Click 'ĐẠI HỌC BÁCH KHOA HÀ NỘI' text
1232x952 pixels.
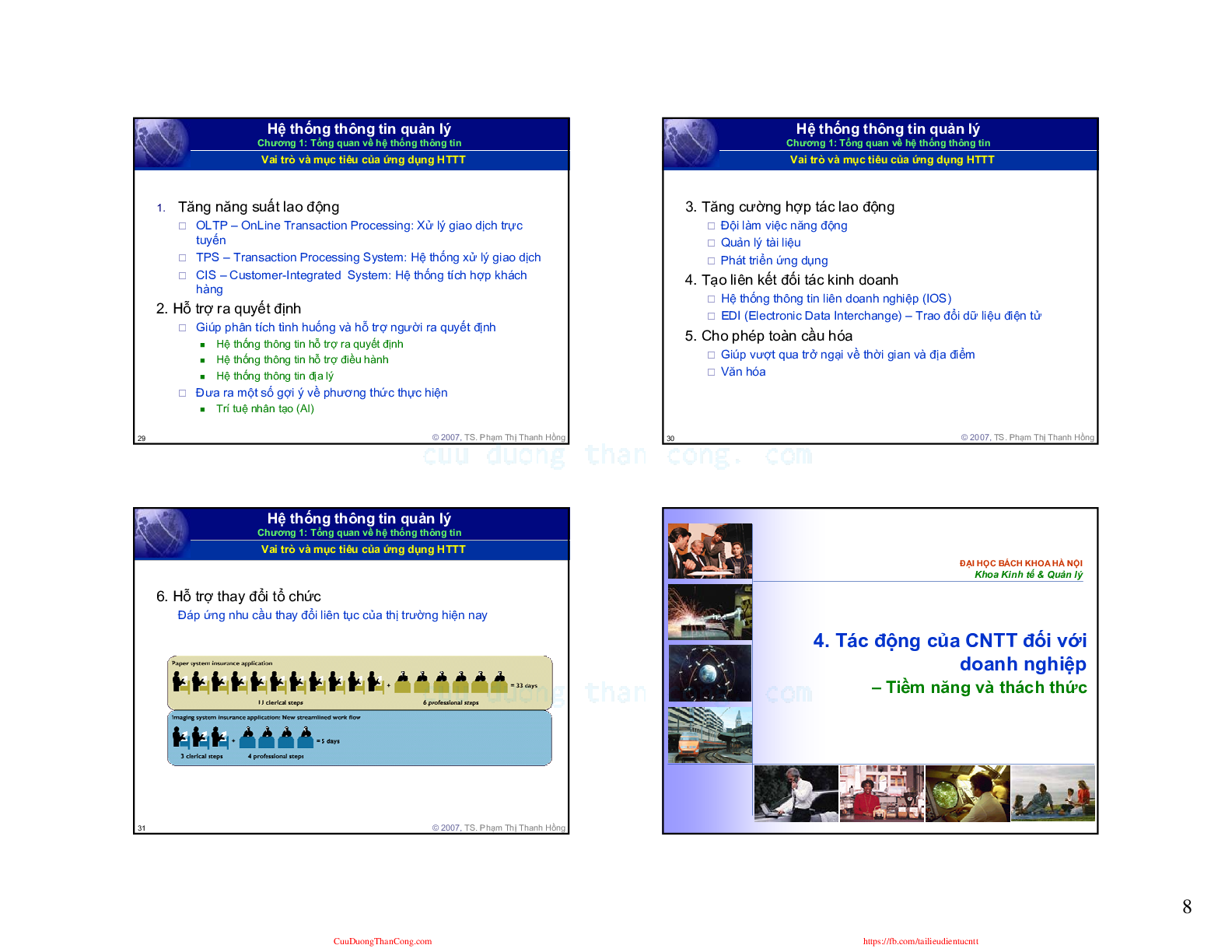click(x=1020, y=563)
